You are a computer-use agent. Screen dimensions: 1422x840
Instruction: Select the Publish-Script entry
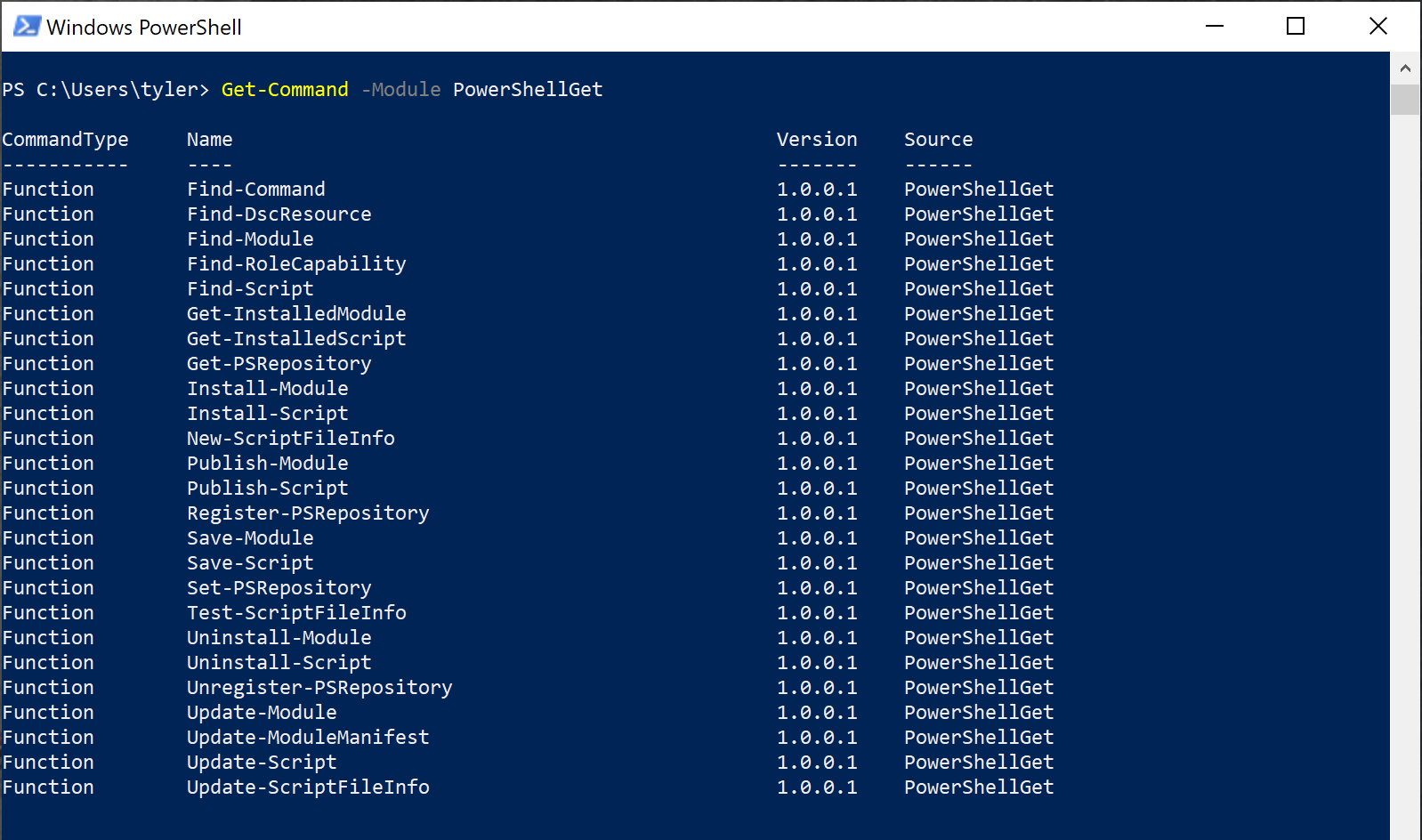click(268, 489)
